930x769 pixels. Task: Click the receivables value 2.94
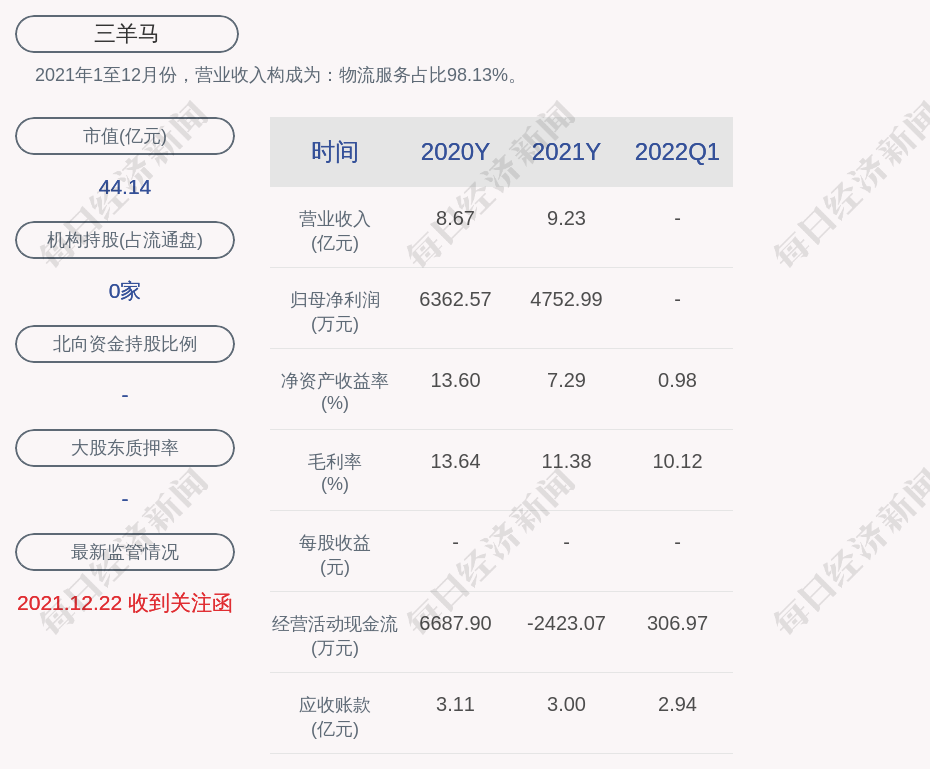[677, 704]
